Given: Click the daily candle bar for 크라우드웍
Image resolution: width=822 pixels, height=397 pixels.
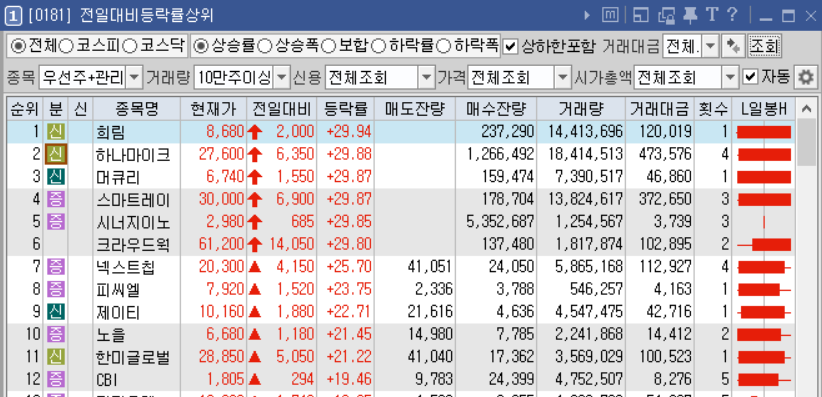Looking at the screenshot, I should 764,244.
